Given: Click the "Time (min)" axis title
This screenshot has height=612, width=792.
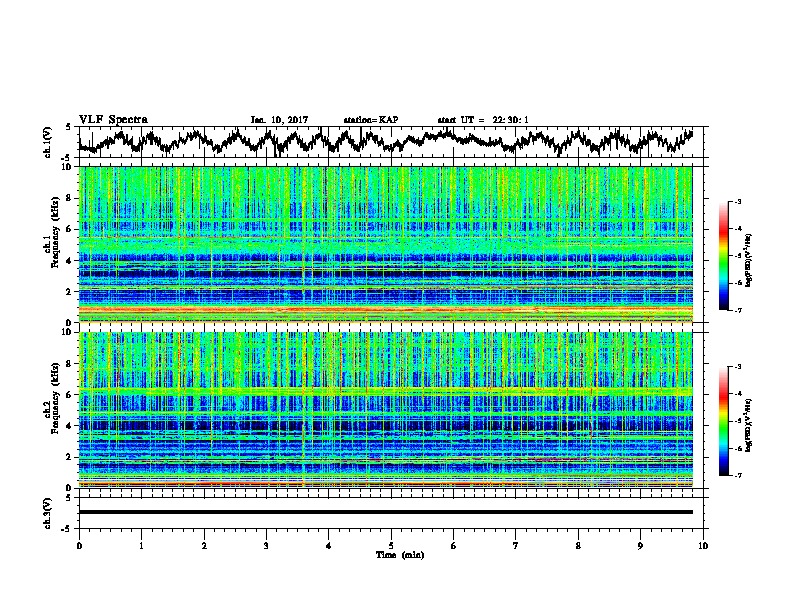Looking at the screenshot, I should point(400,555).
